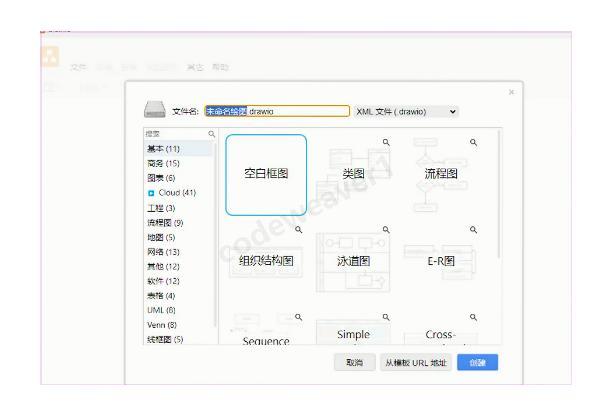Choose the Sequence template
This screenshot has height=416, width=613.
tap(266, 328)
